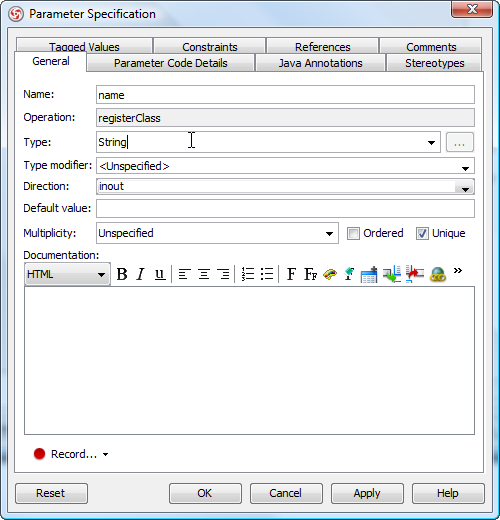Open font color palette icon
The height and width of the screenshot is (520, 500).
330,274
